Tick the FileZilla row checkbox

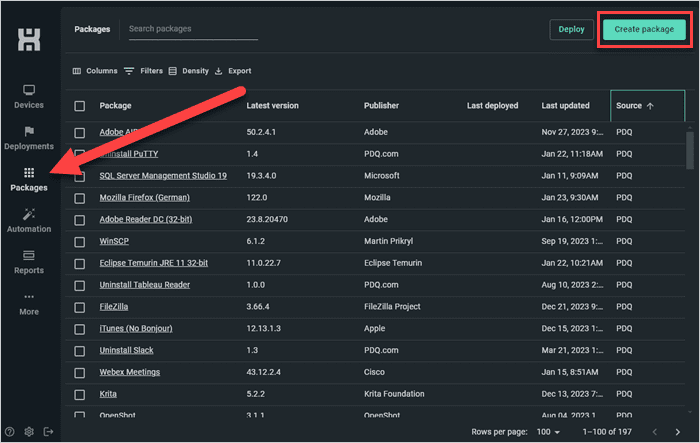(79, 308)
